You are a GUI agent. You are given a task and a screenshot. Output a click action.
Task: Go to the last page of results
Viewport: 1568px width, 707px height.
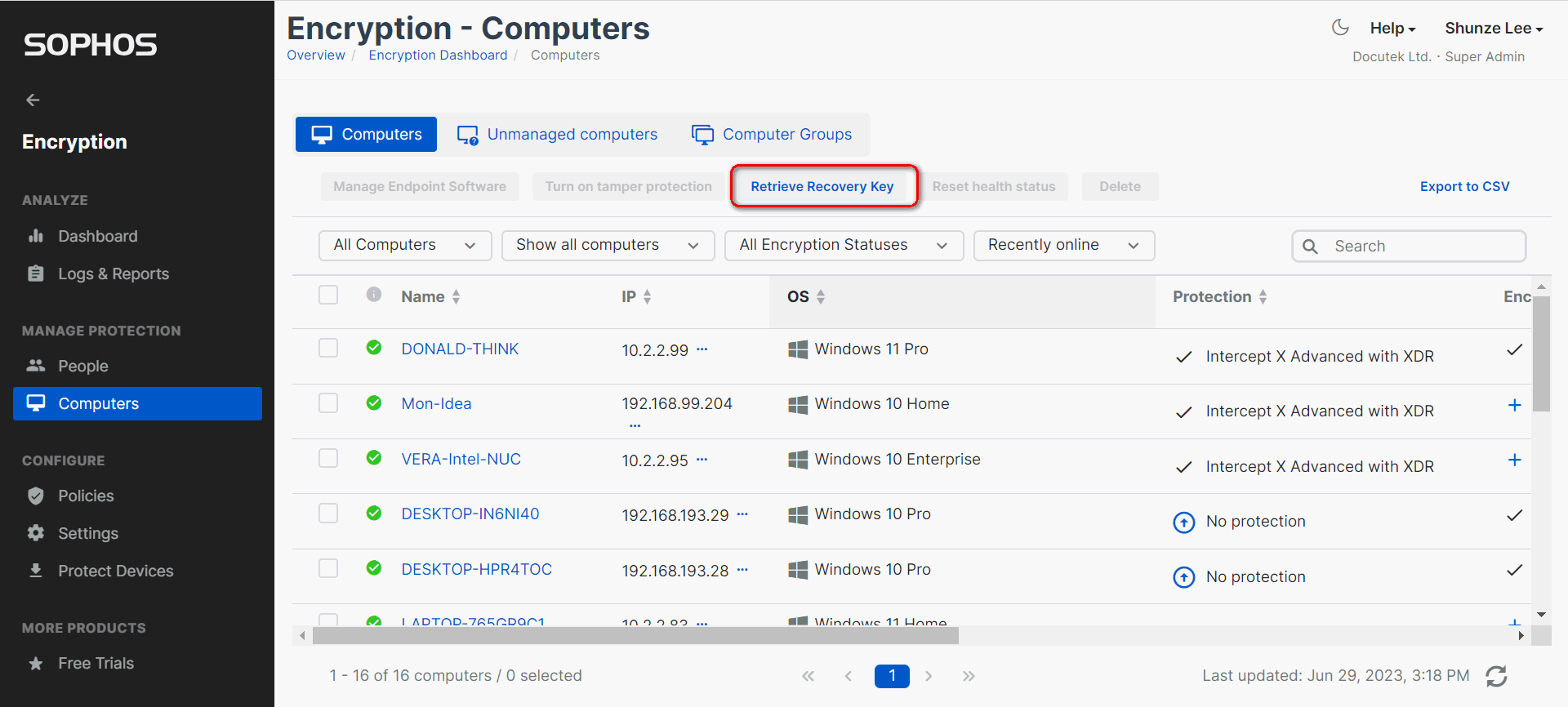click(x=969, y=676)
